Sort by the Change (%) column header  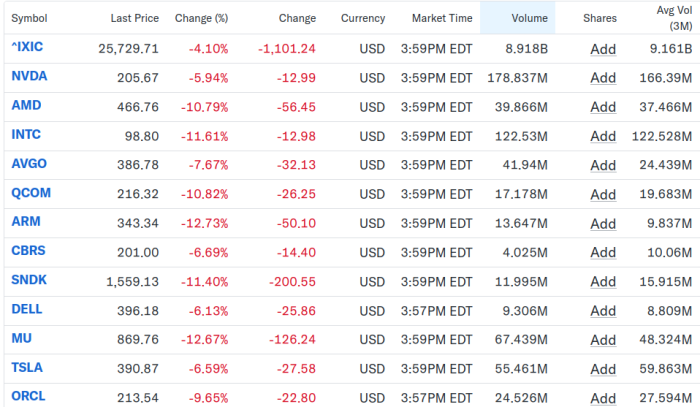201,18
